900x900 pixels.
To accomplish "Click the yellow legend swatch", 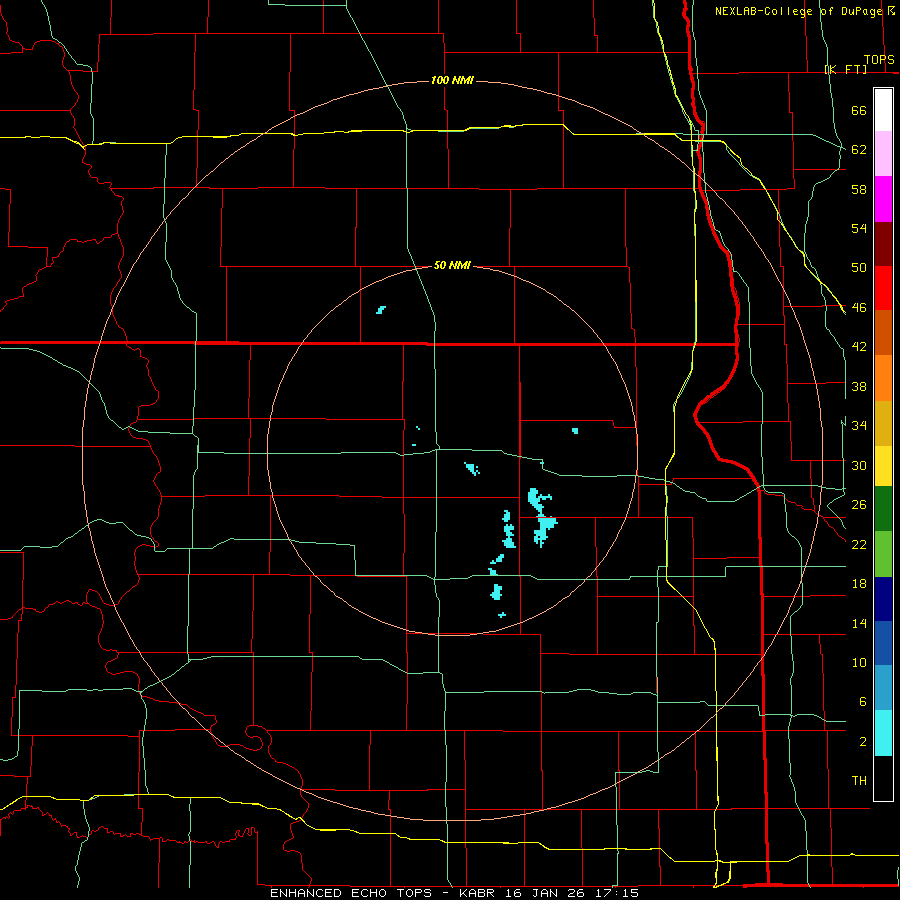I will pos(883,466).
